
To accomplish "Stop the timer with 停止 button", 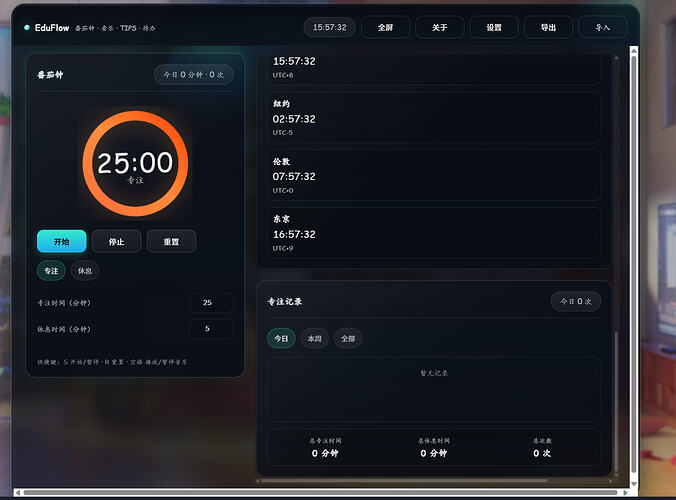I will 116,241.
